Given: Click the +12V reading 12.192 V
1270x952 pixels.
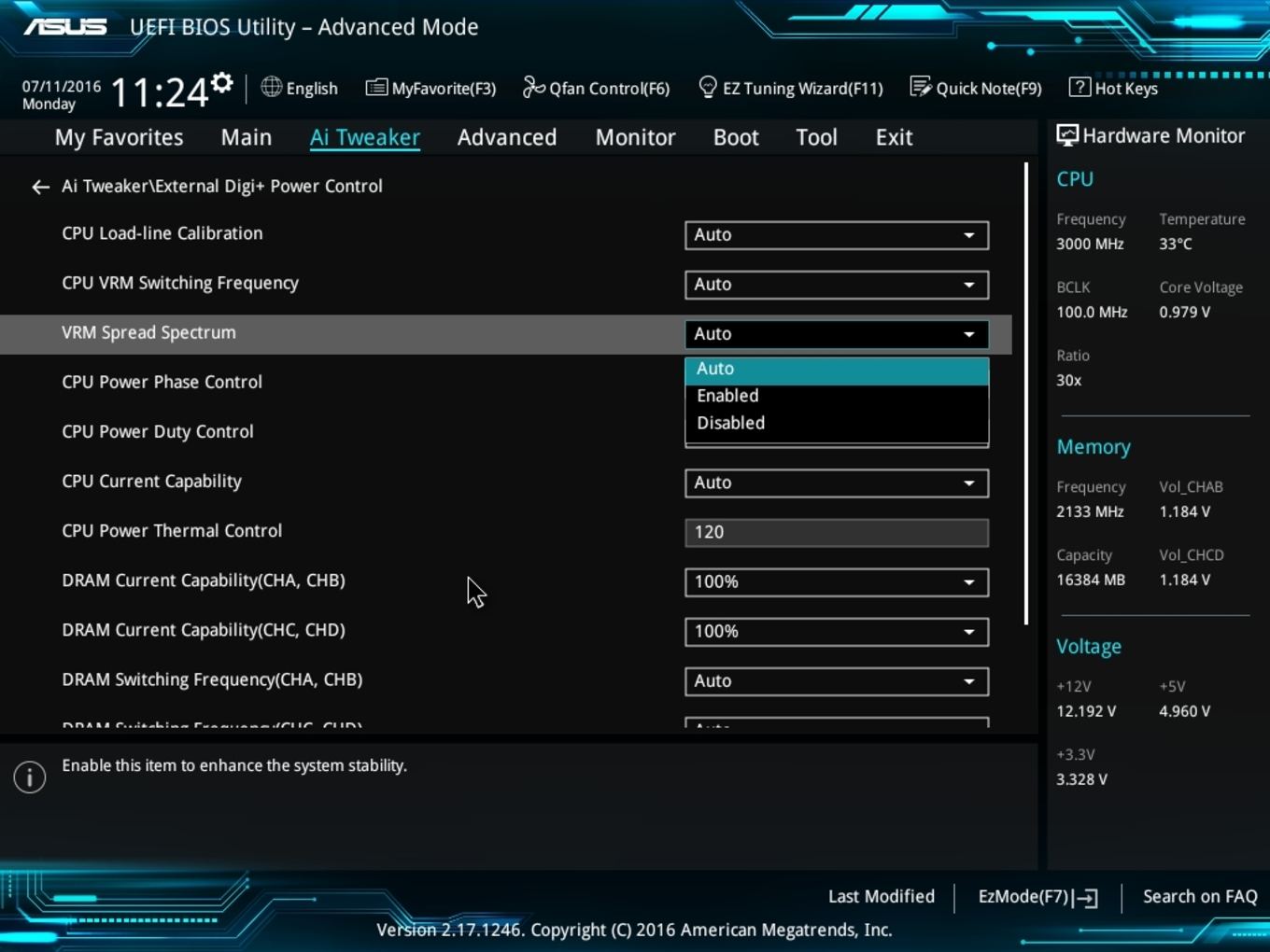Looking at the screenshot, I should point(1086,711).
